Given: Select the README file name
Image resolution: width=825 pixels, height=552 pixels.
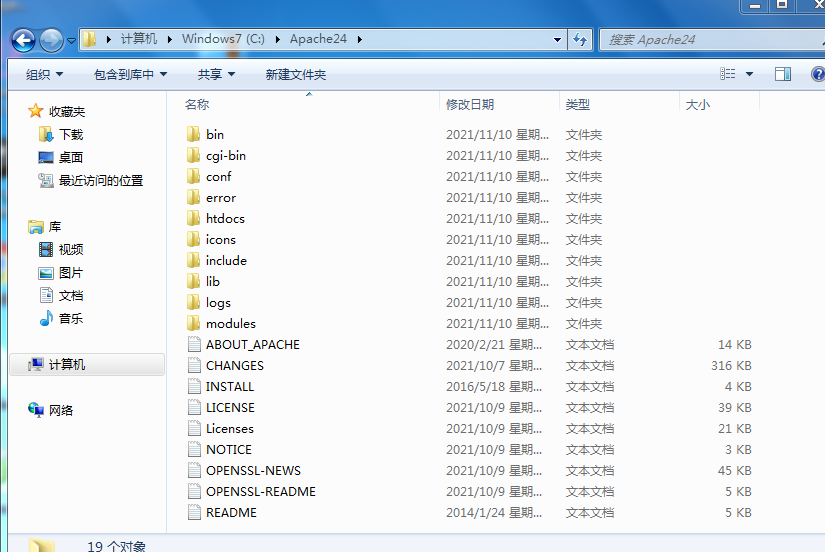Looking at the screenshot, I should click(232, 513).
